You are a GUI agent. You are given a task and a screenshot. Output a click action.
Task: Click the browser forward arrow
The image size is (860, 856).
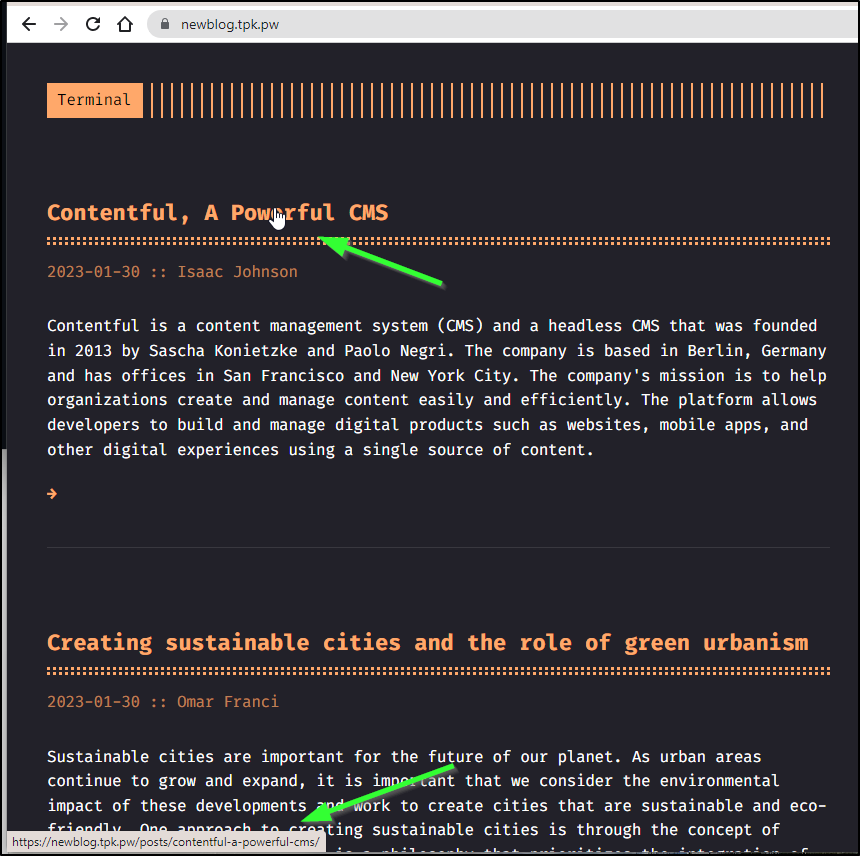click(61, 24)
